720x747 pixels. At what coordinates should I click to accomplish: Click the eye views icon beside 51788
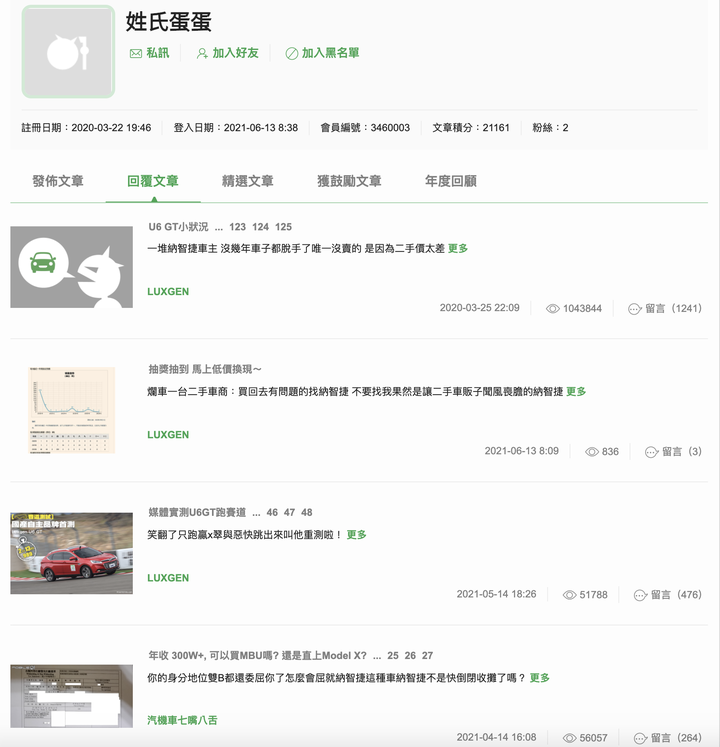(569, 595)
